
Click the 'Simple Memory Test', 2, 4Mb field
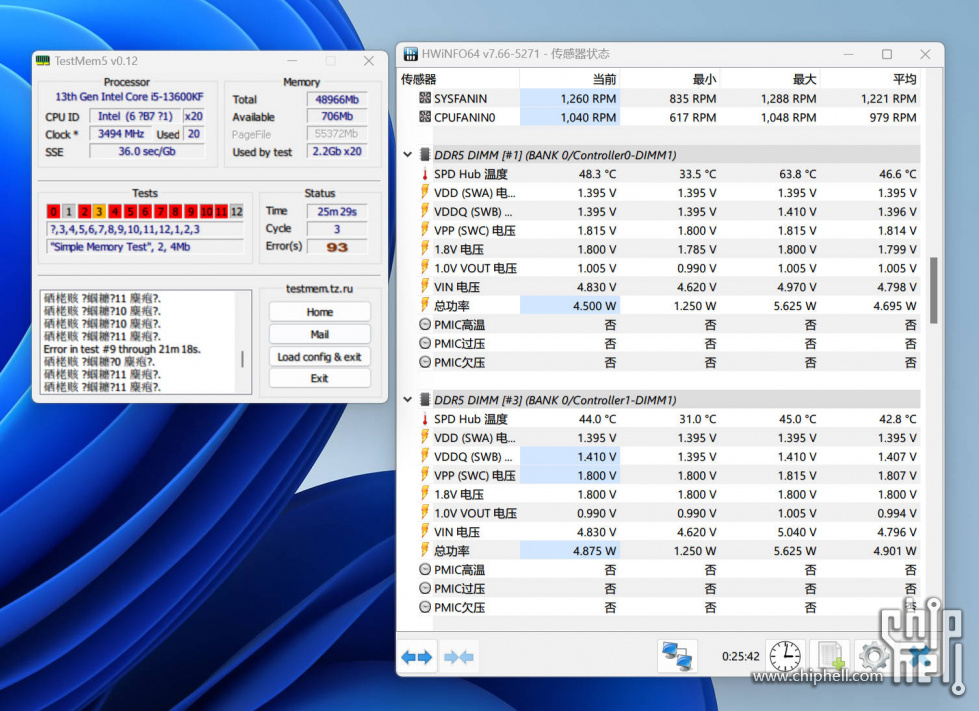(145, 247)
